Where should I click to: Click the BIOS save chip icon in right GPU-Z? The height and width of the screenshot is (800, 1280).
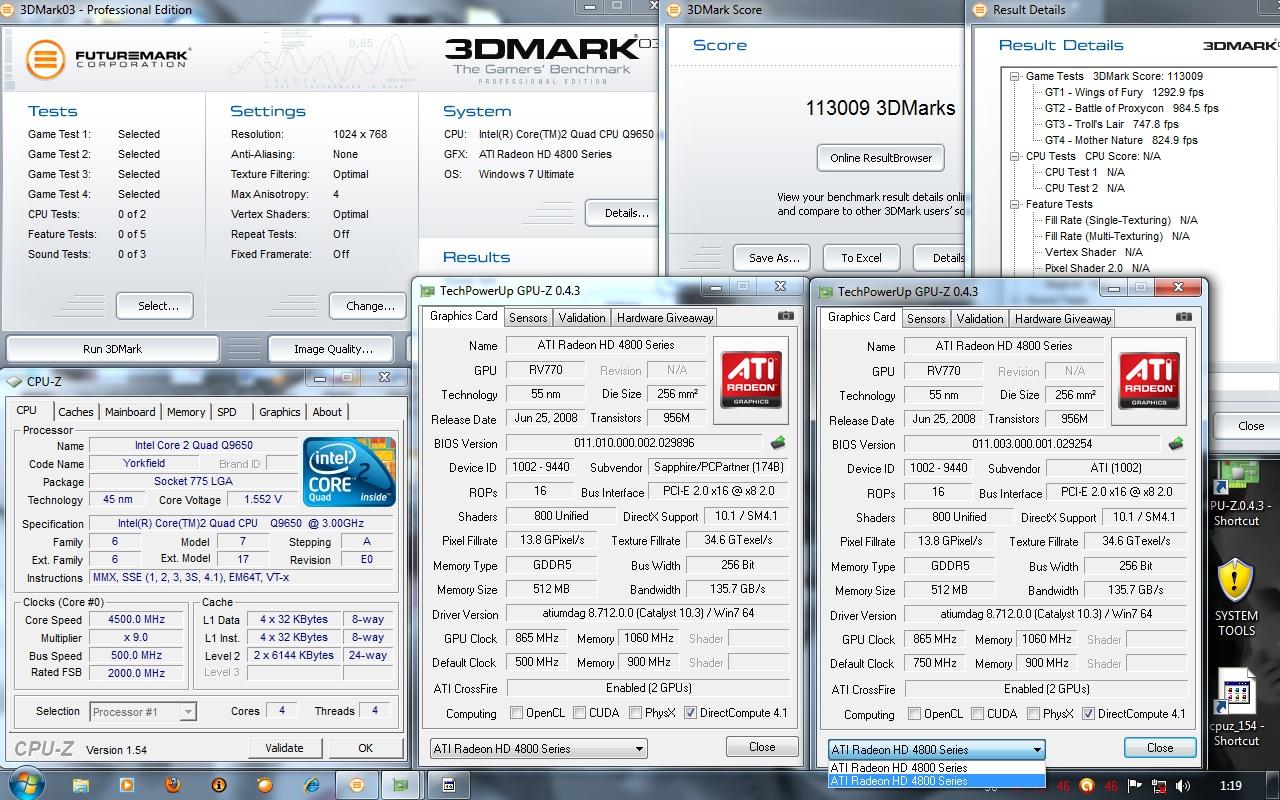1176,444
